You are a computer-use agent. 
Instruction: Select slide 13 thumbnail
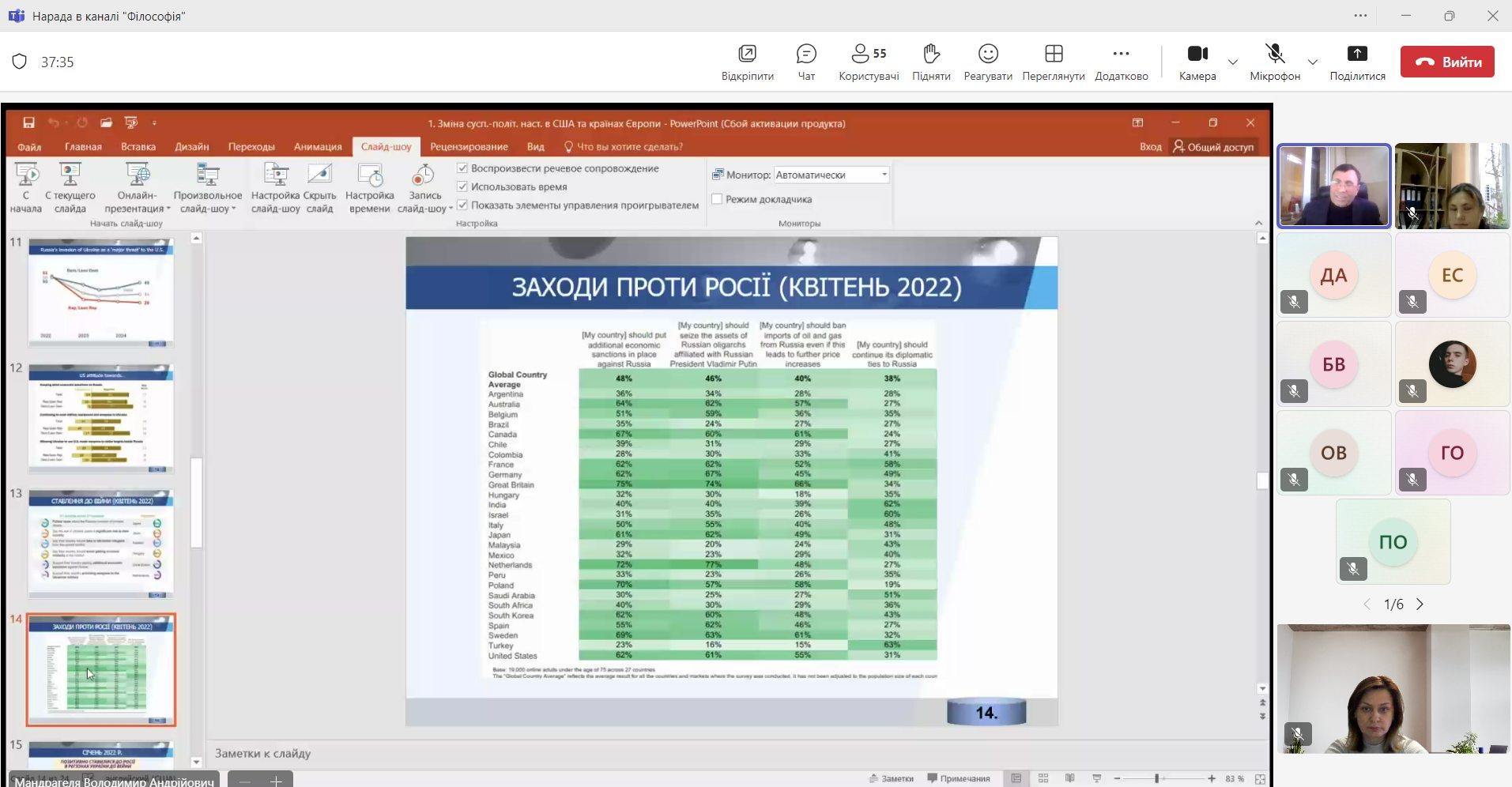click(101, 544)
